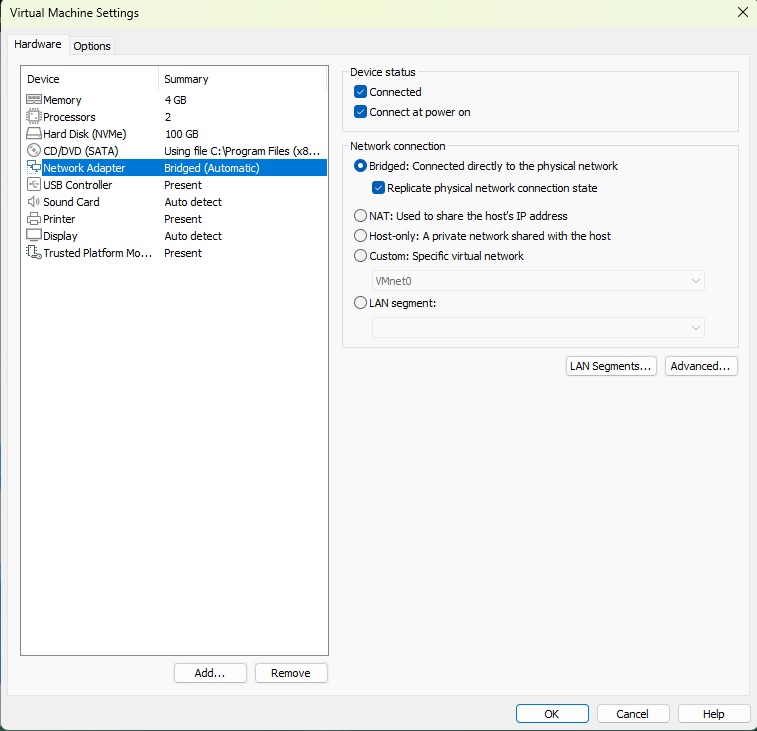
Task: Select the Printer device icon
Action: (x=33, y=219)
